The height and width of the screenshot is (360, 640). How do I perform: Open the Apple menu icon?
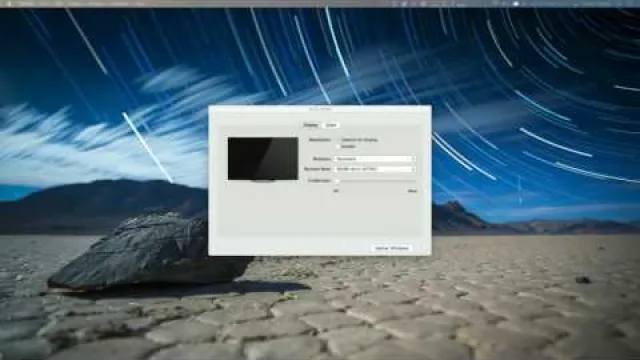pyautogui.click(x=9, y=3)
